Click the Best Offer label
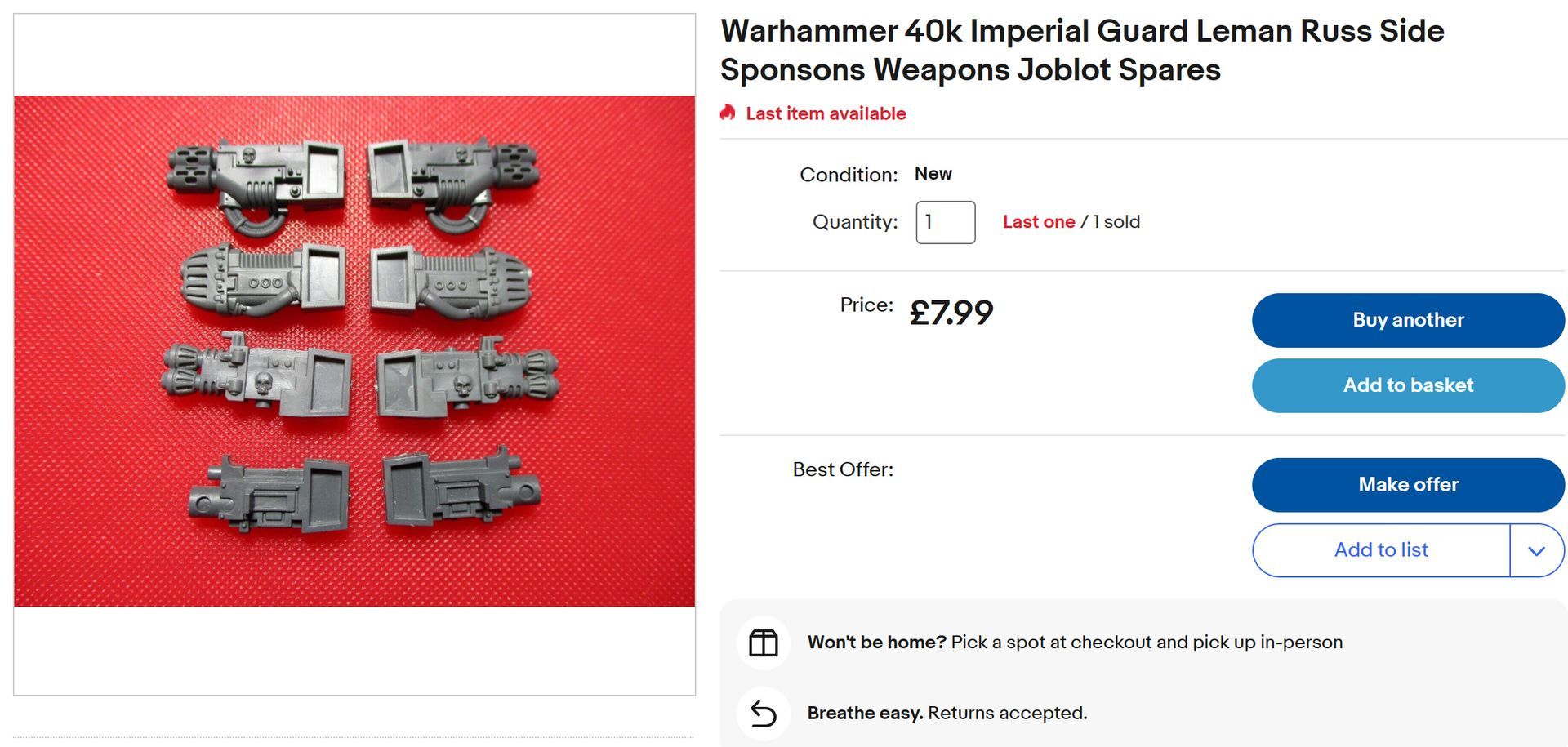1568x747 pixels. [843, 469]
